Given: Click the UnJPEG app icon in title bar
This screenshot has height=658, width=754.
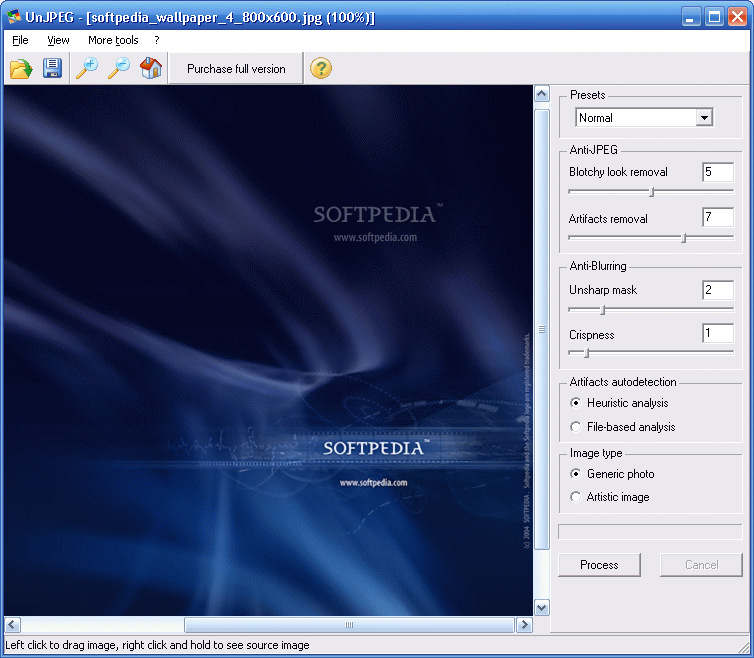Looking at the screenshot, I should (13, 17).
